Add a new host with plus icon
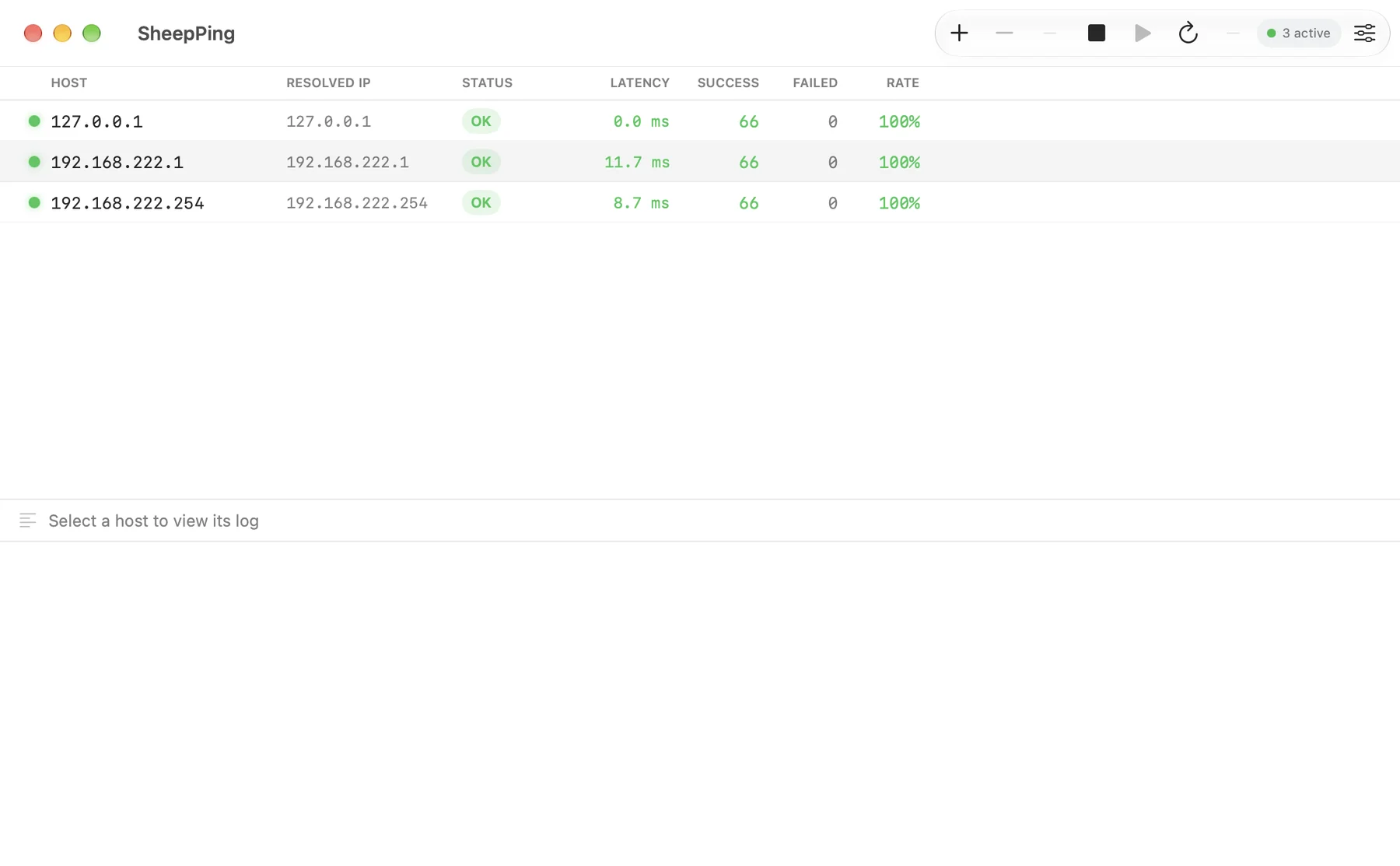1400x866 pixels. coord(959,33)
